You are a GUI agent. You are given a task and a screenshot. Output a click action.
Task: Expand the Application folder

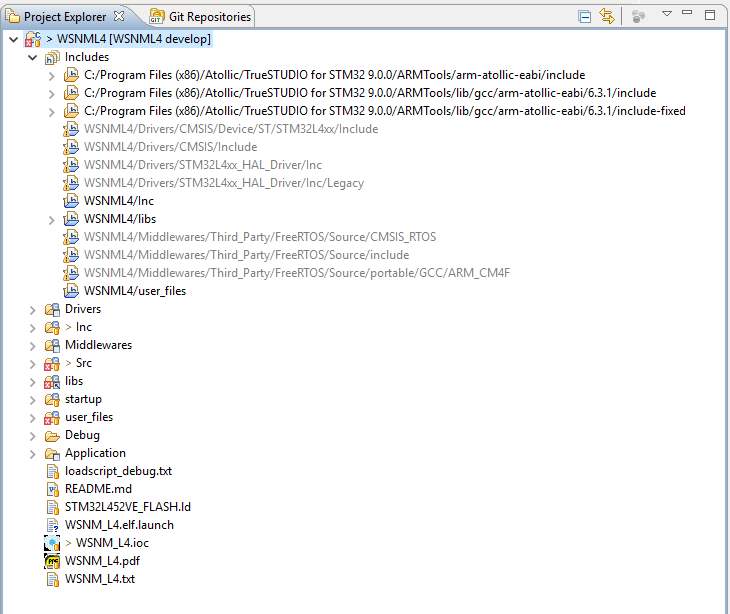click(33, 454)
